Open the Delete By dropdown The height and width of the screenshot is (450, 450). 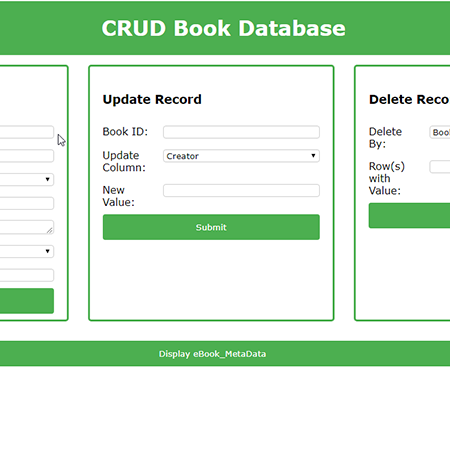440,132
